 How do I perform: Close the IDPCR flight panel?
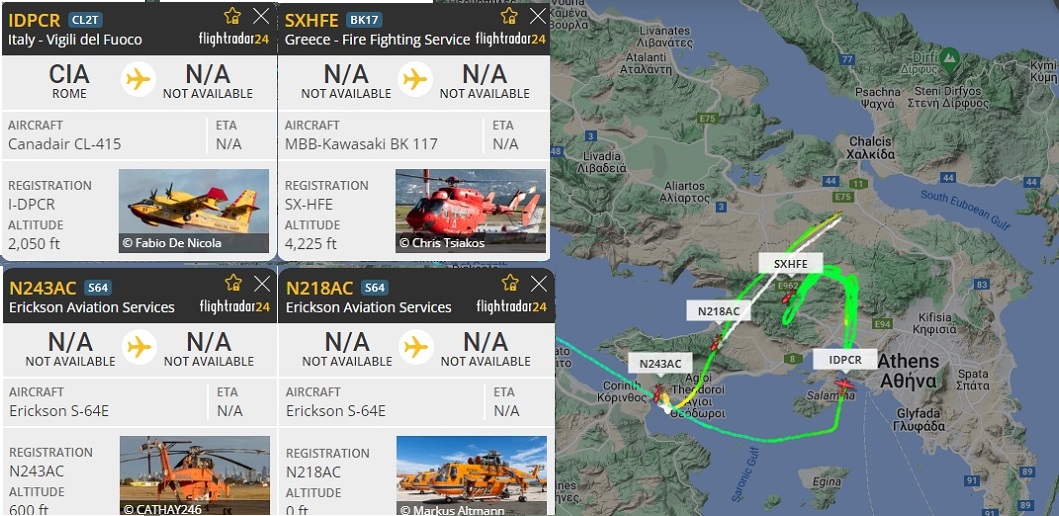coord(261,16)
